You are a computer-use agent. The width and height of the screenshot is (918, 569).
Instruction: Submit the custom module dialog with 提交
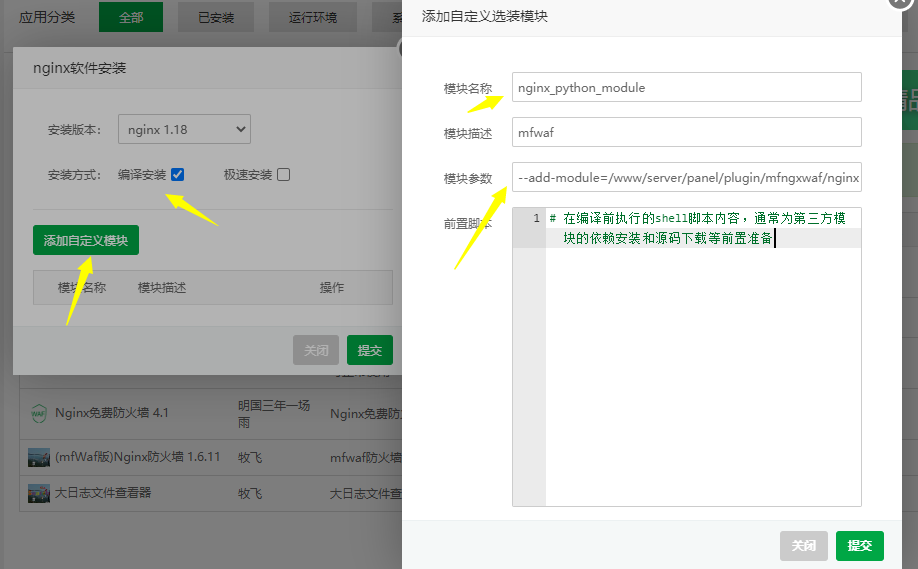[x=860, y=546]
